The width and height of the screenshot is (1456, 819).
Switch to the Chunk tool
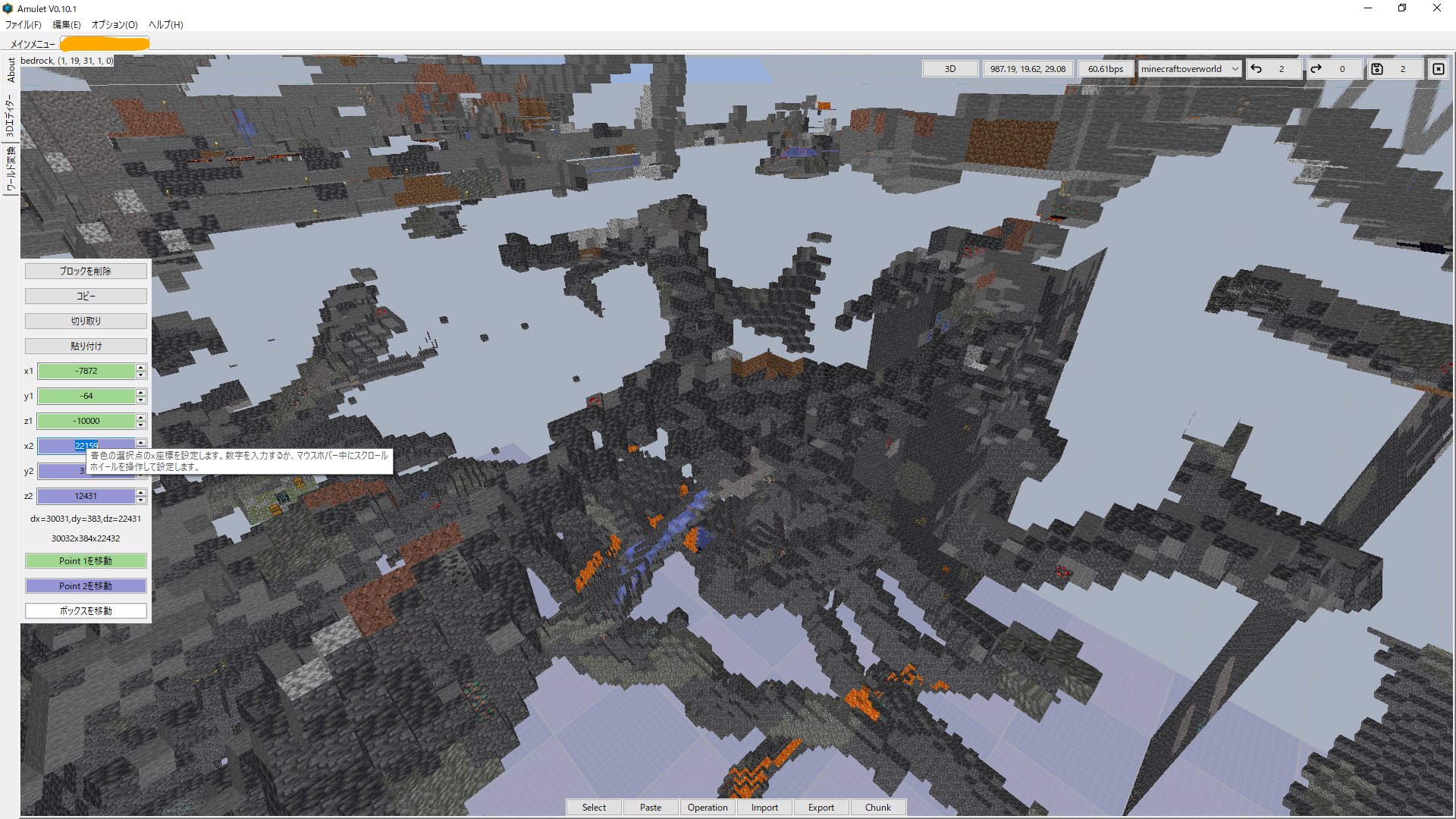877,808
